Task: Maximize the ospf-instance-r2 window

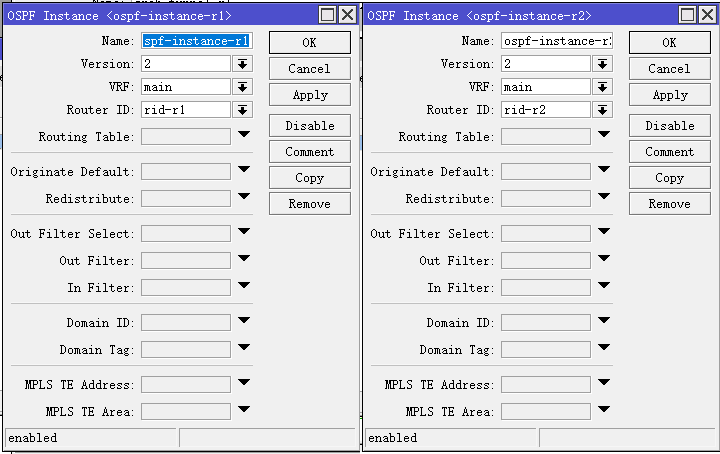Action: (x=687, y=15)
